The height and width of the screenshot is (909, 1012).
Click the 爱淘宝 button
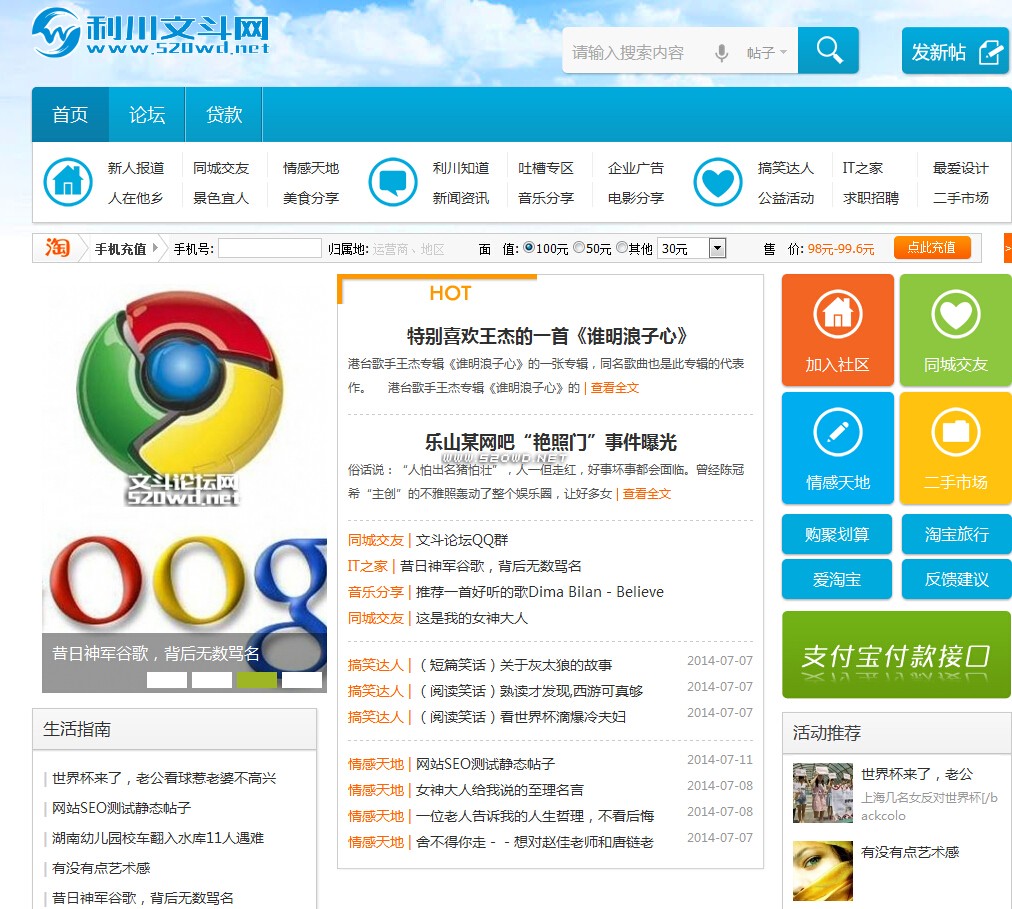coord(837,579)
